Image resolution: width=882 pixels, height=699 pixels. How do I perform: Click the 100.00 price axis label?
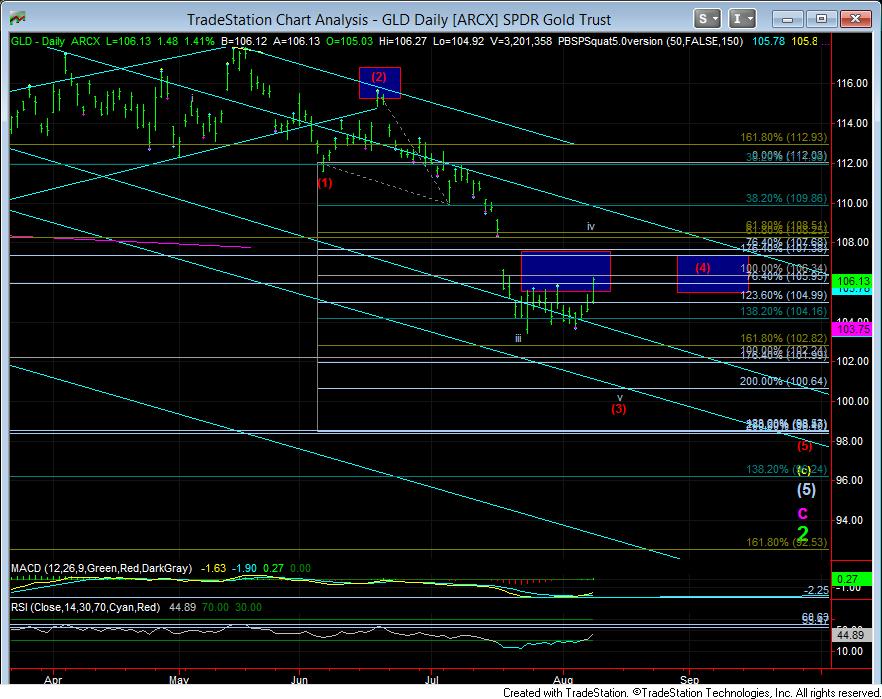click(852, 401)
